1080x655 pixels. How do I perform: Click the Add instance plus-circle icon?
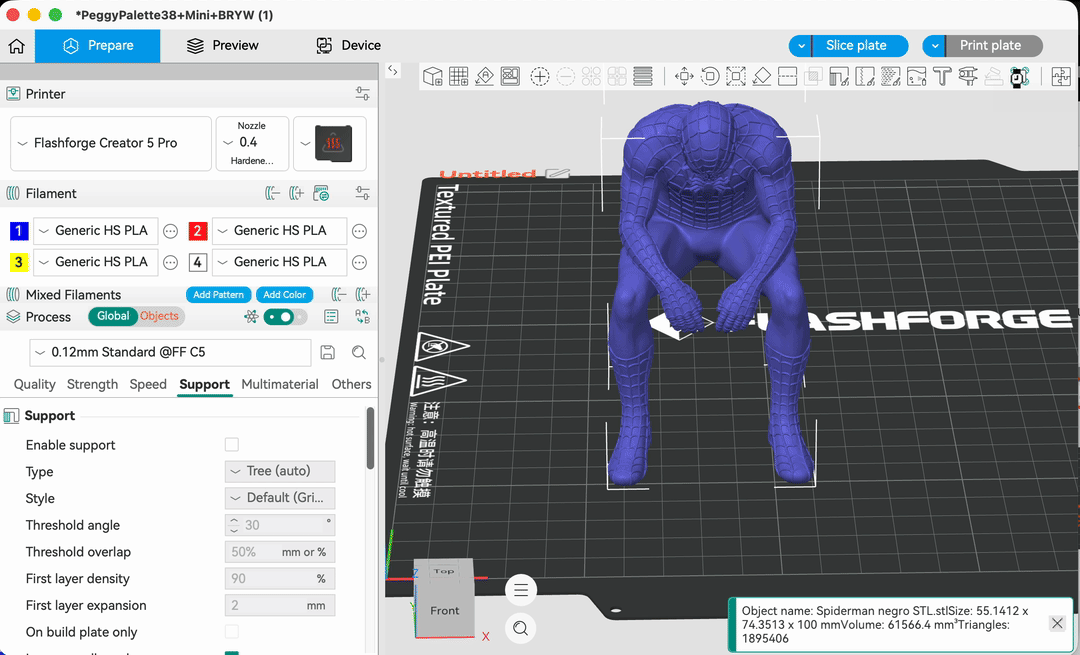tap(539, 76)
